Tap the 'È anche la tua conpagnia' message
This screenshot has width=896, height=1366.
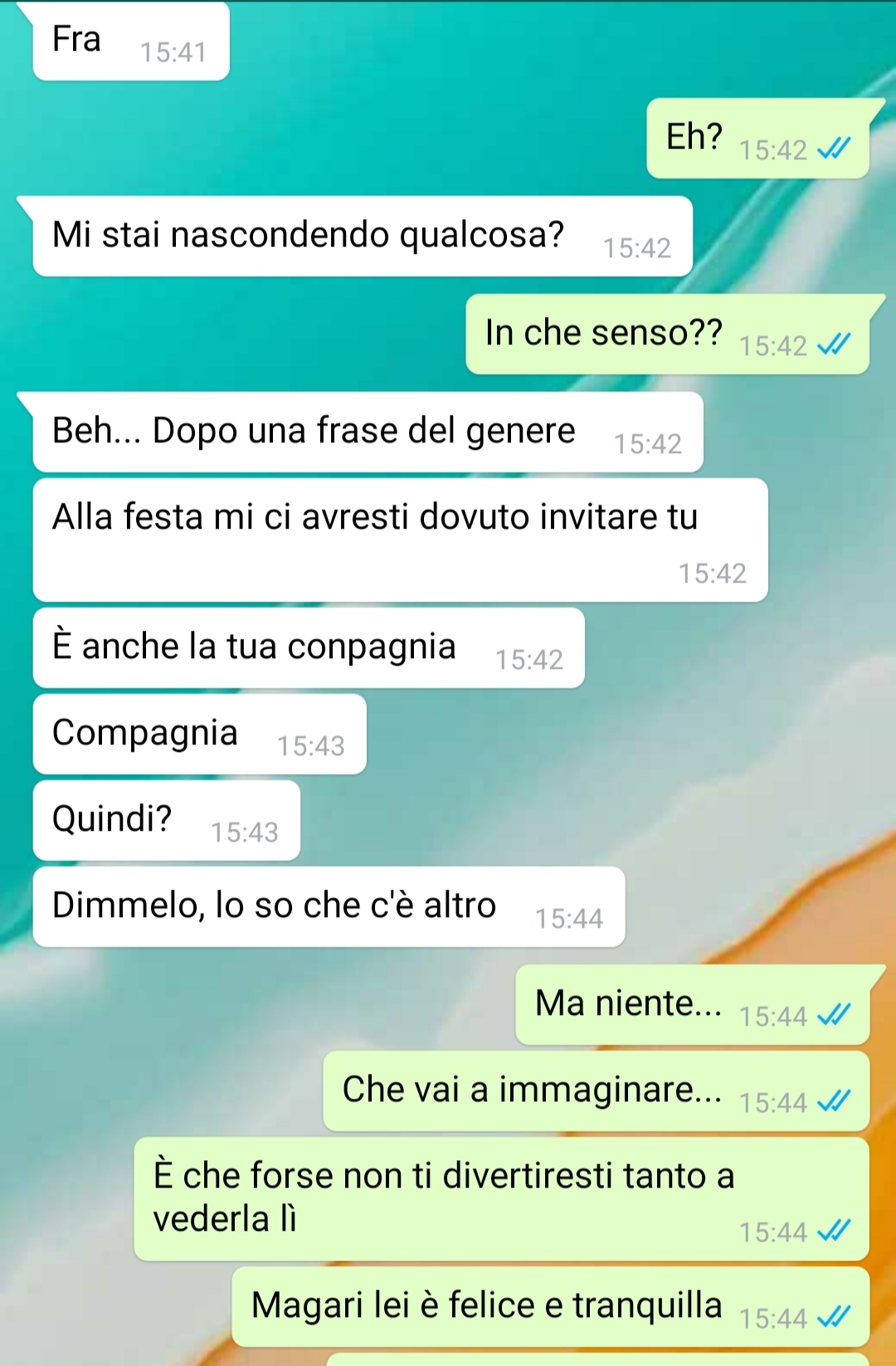tap(309, 647)
